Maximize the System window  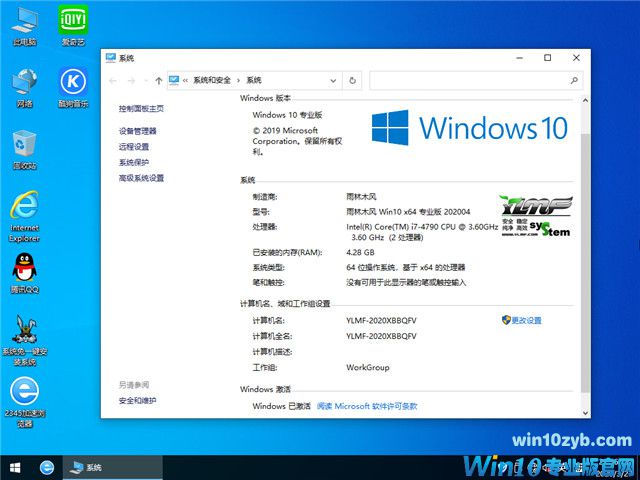point(548,58)
